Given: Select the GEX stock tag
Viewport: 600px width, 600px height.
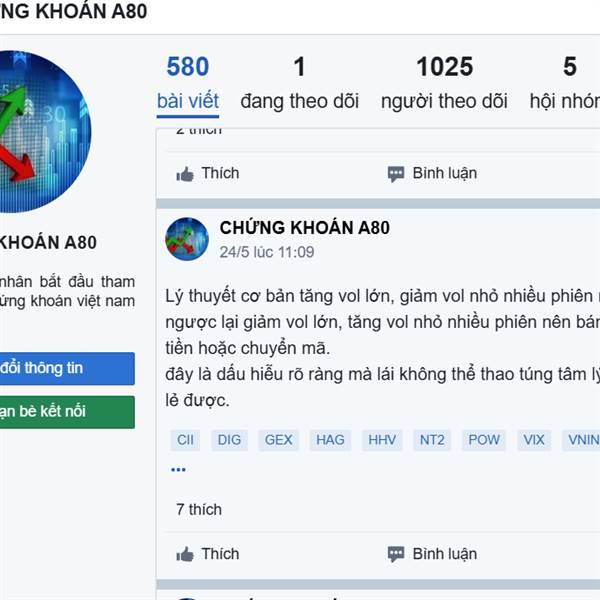Looking at the screenshot, I should coord(279,440).
